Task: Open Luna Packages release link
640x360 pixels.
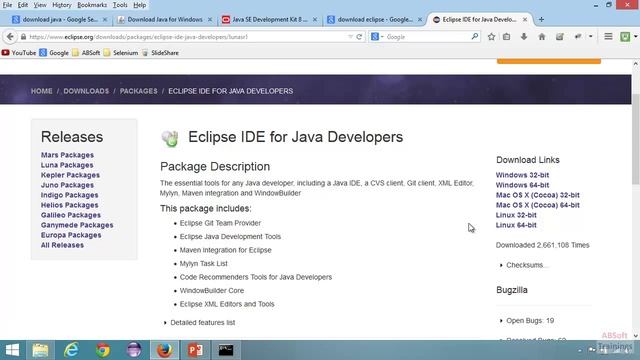Action: 67,165
